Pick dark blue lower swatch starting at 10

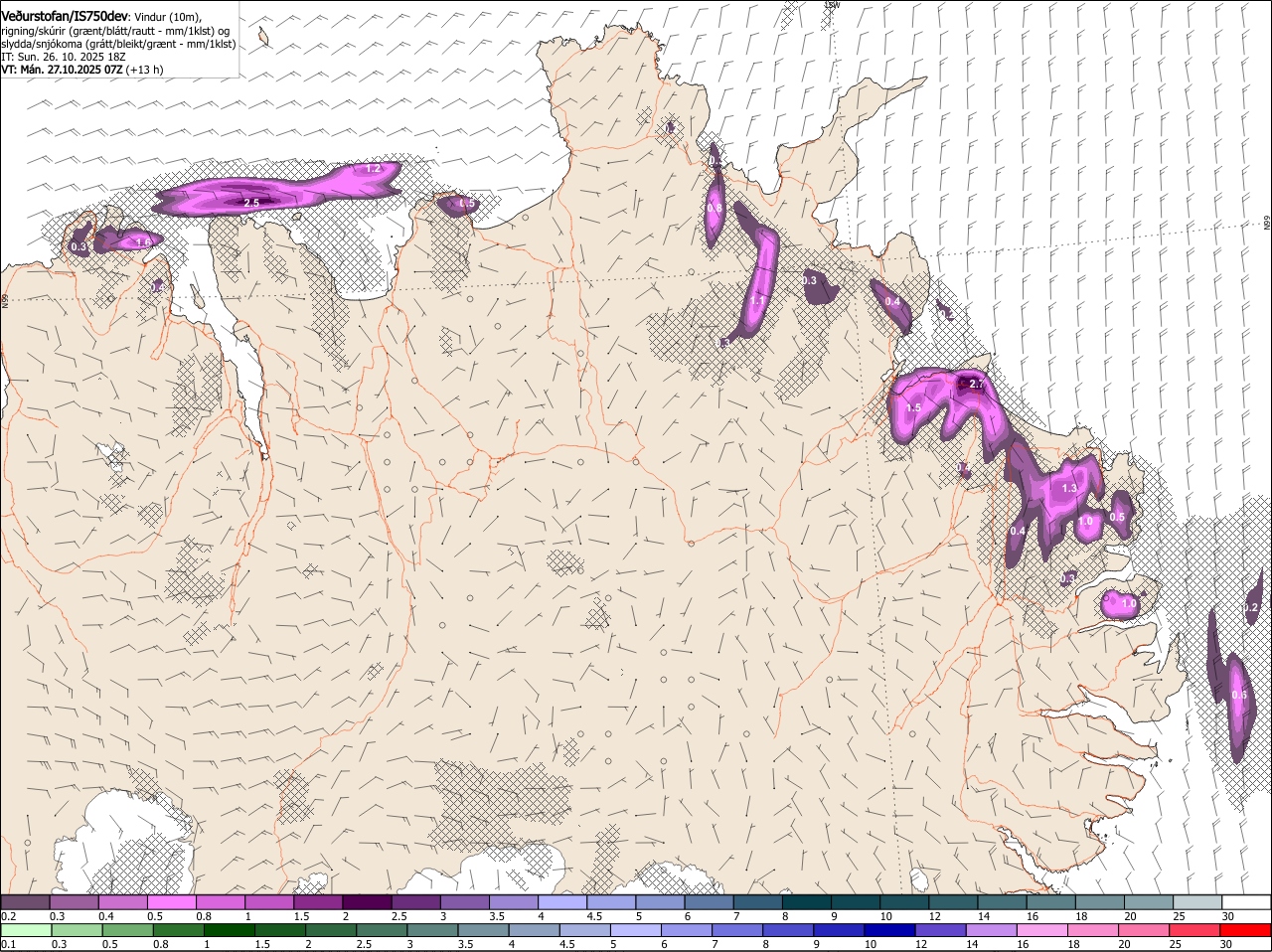click(888, 930)
